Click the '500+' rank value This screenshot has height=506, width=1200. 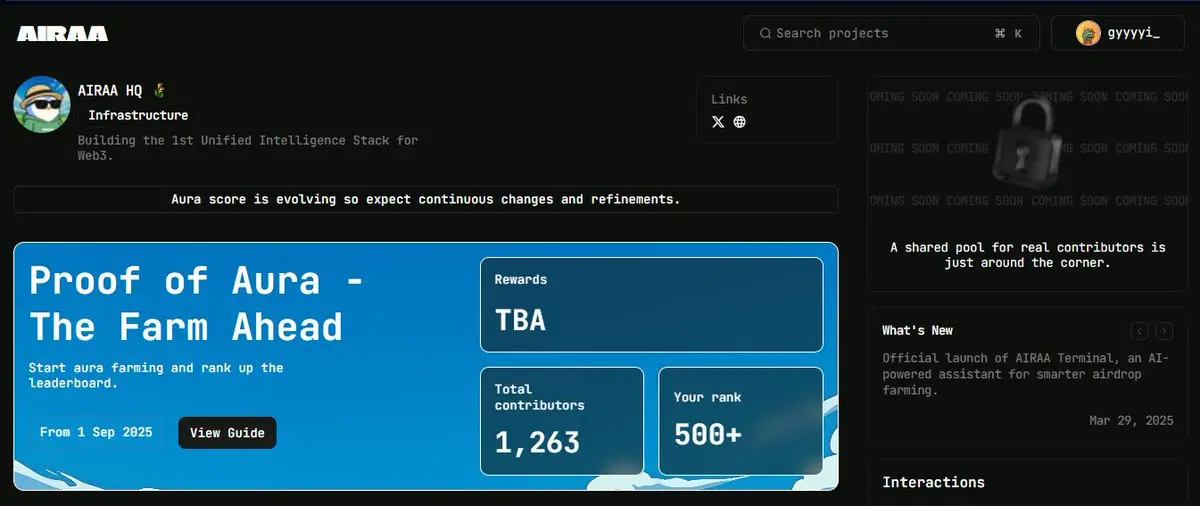click(708, 434)
